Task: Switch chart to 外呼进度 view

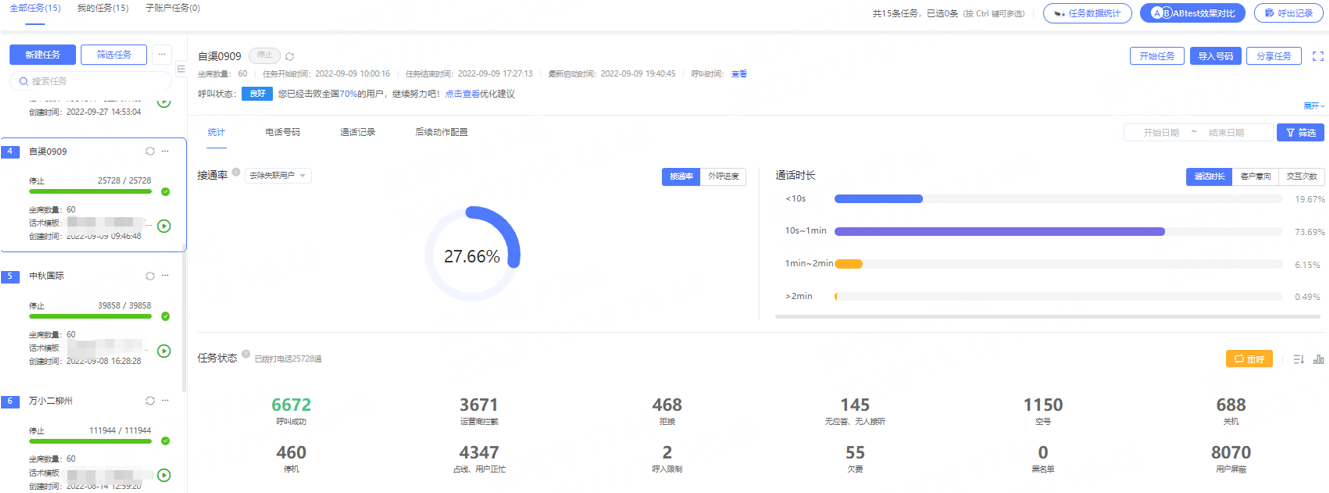Action: [x=723, y=176]
